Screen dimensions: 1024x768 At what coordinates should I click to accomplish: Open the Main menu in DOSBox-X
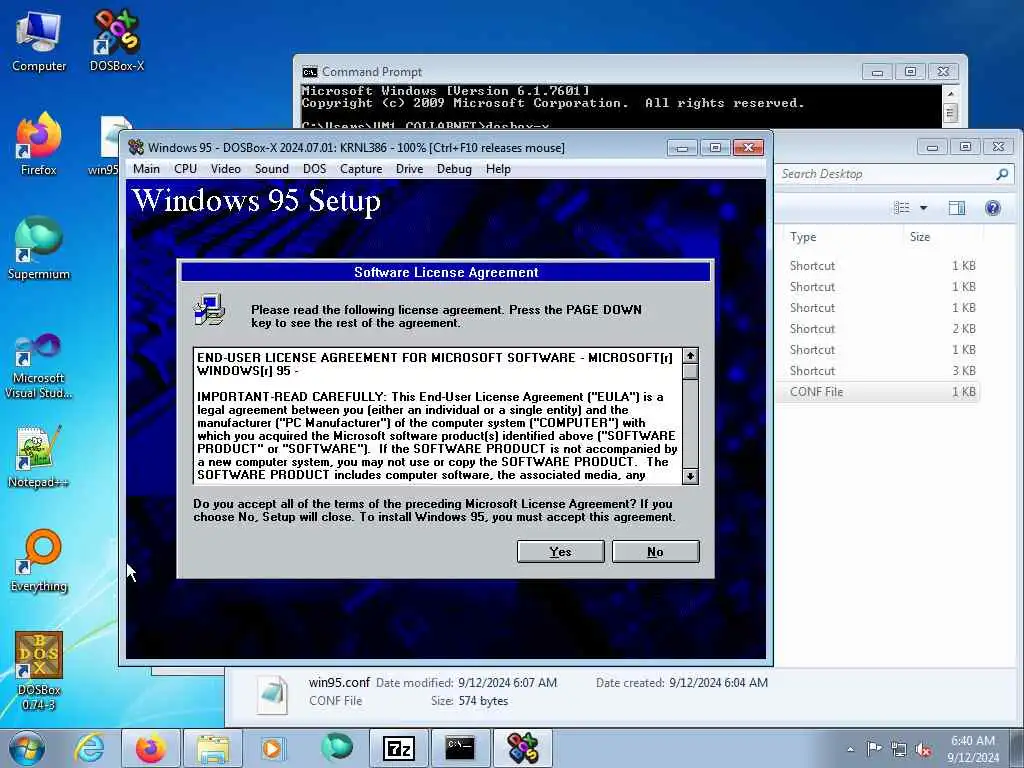(146, 168)
